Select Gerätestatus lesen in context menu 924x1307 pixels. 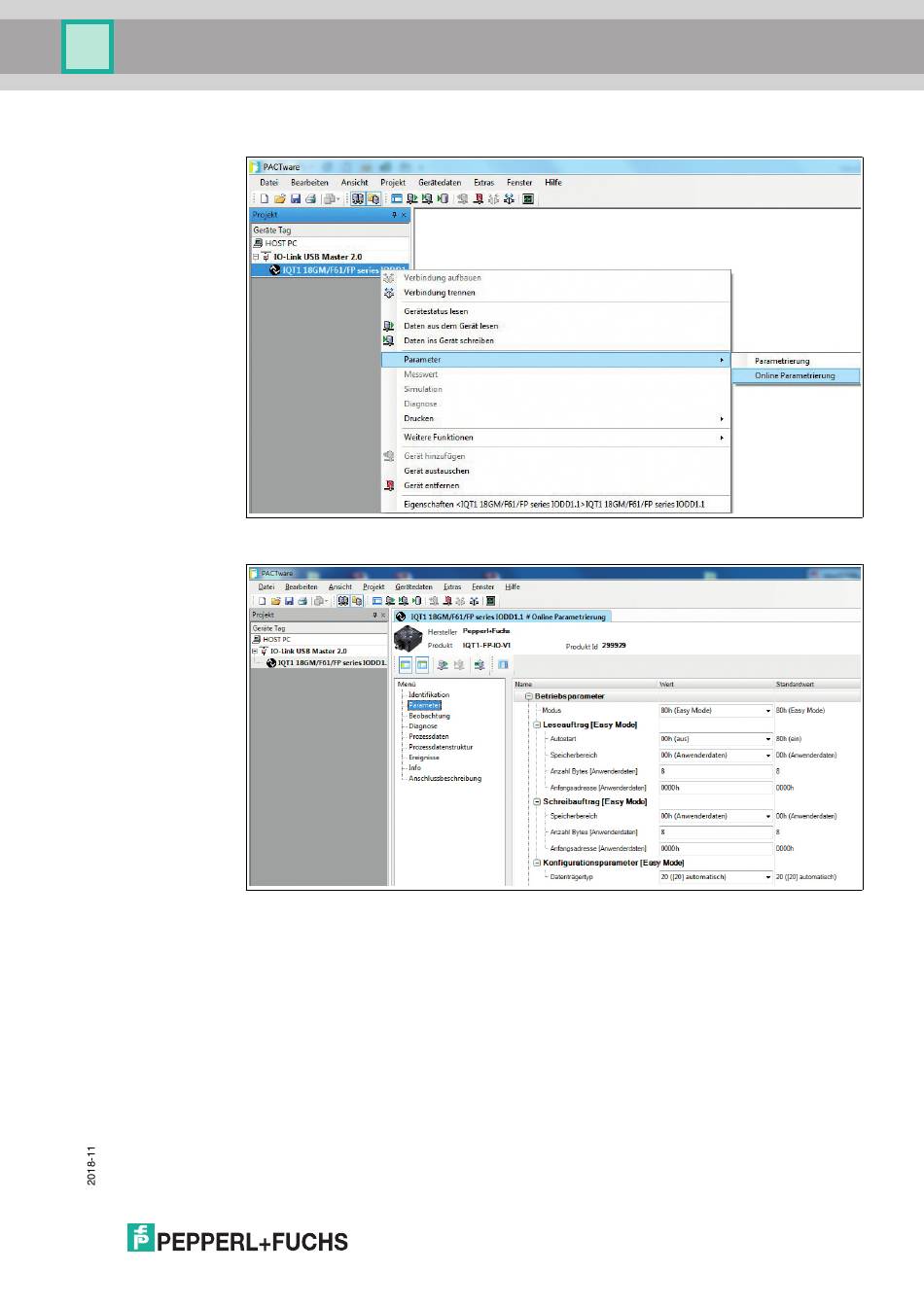pyautogui.click(x=555, y=311)
